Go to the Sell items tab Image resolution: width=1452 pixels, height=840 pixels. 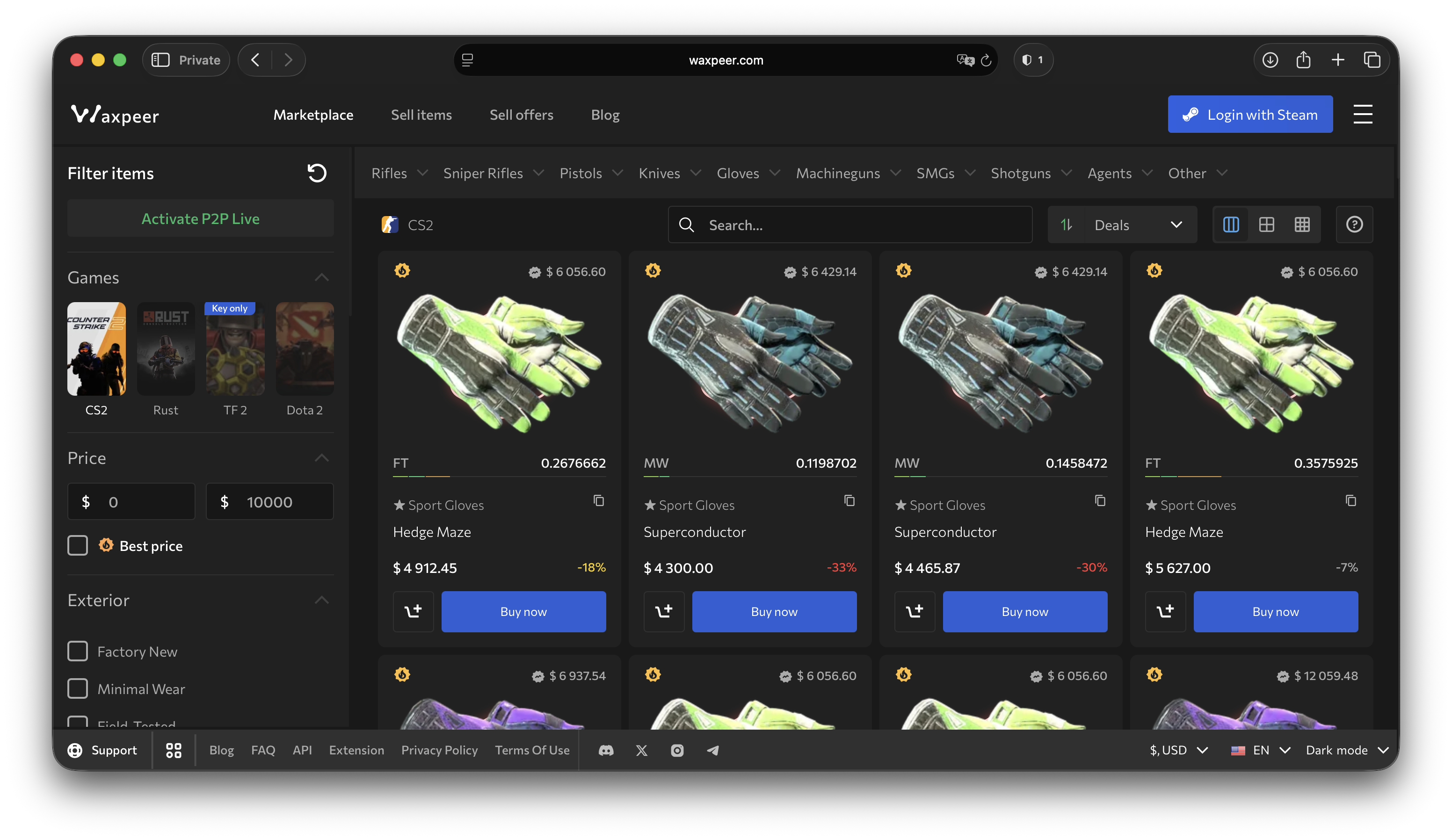[421, 115]
